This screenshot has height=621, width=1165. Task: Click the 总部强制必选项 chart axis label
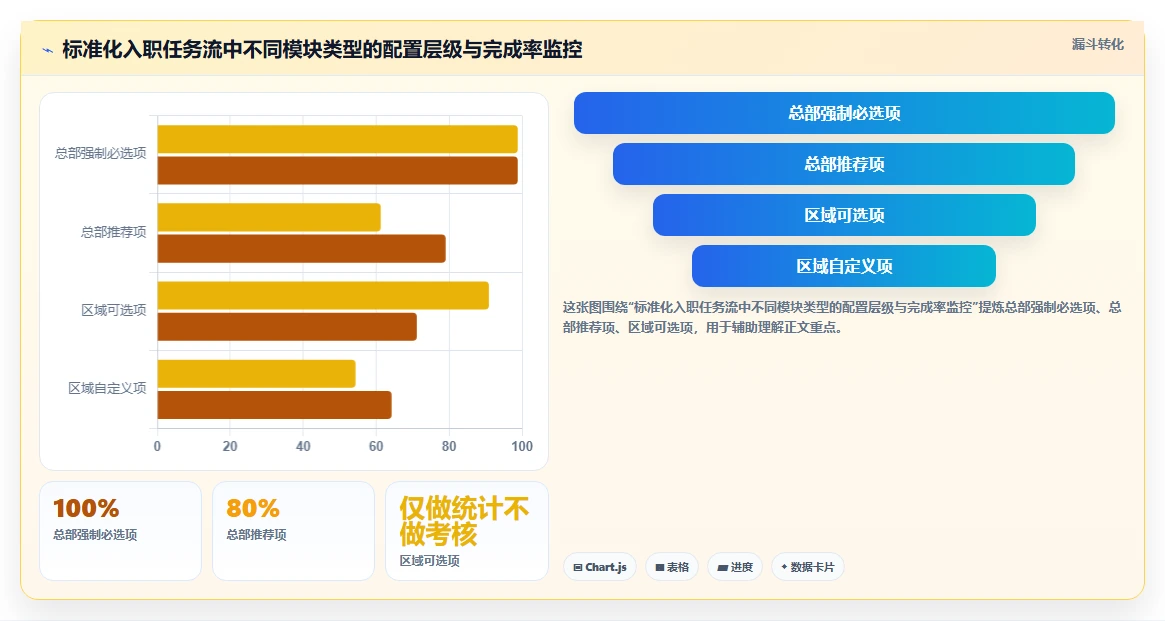100,153
